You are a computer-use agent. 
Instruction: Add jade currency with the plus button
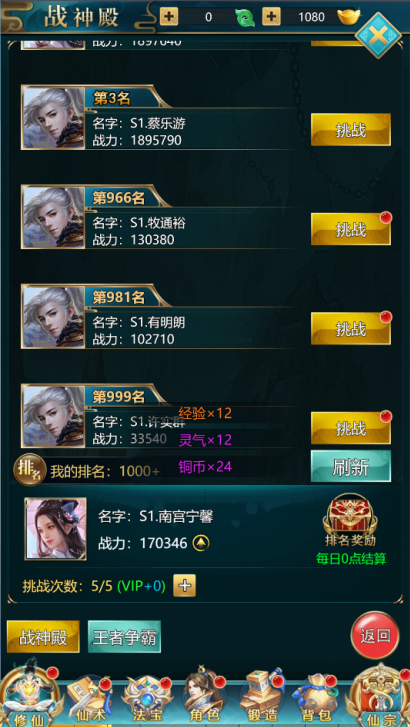(169, 17)
